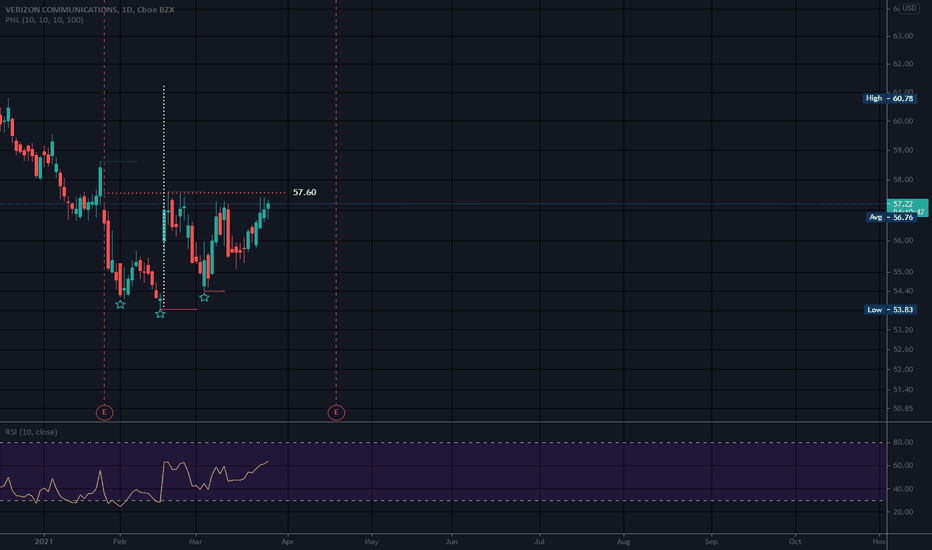
Task: Click the Mar label on time axis
Action: (196, 542)
